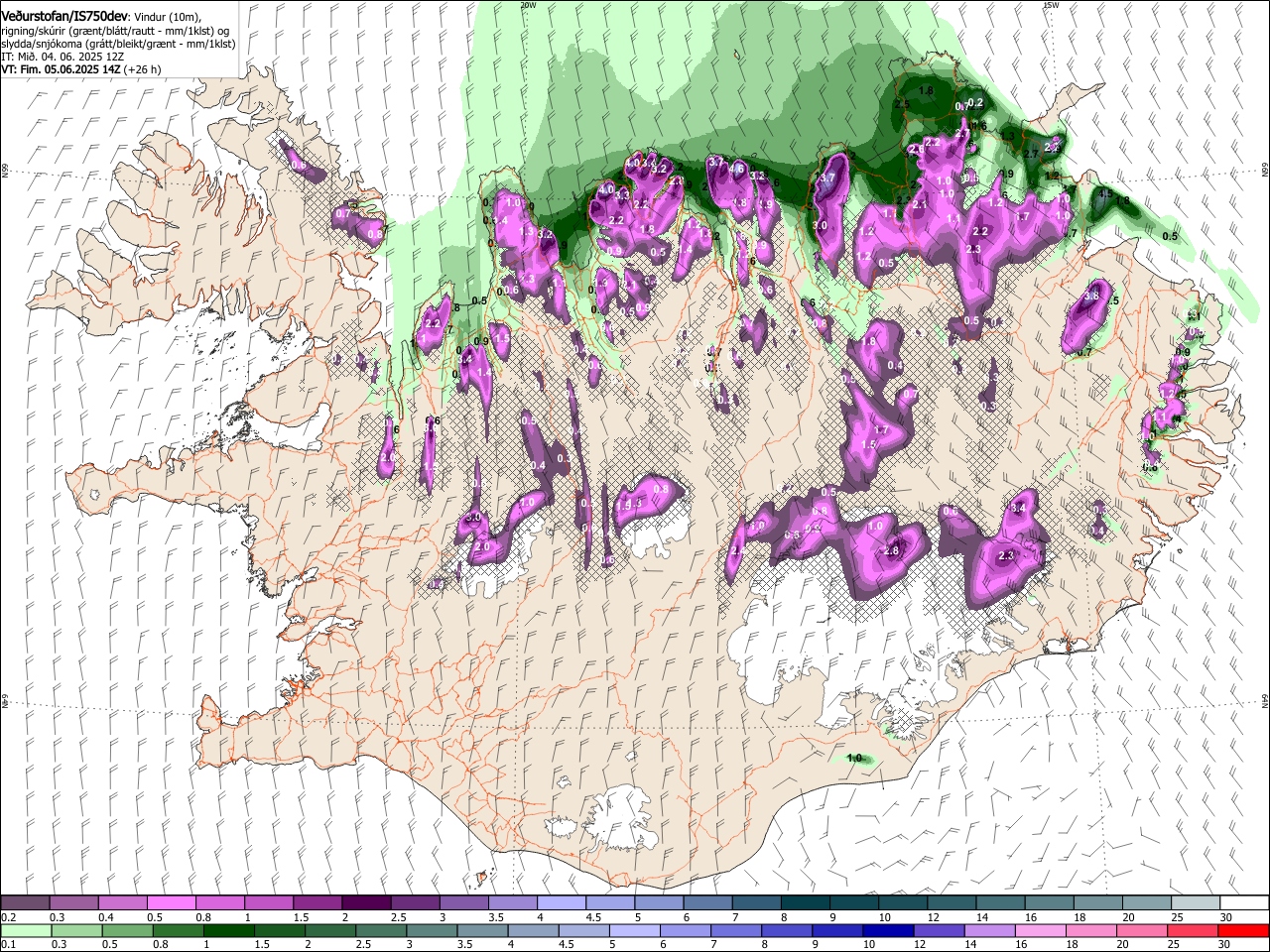1270x952 pixels.
Task: Select the bright pink snow swatch between 0.5 and 0.8
Action: click(x=171, y=903)
